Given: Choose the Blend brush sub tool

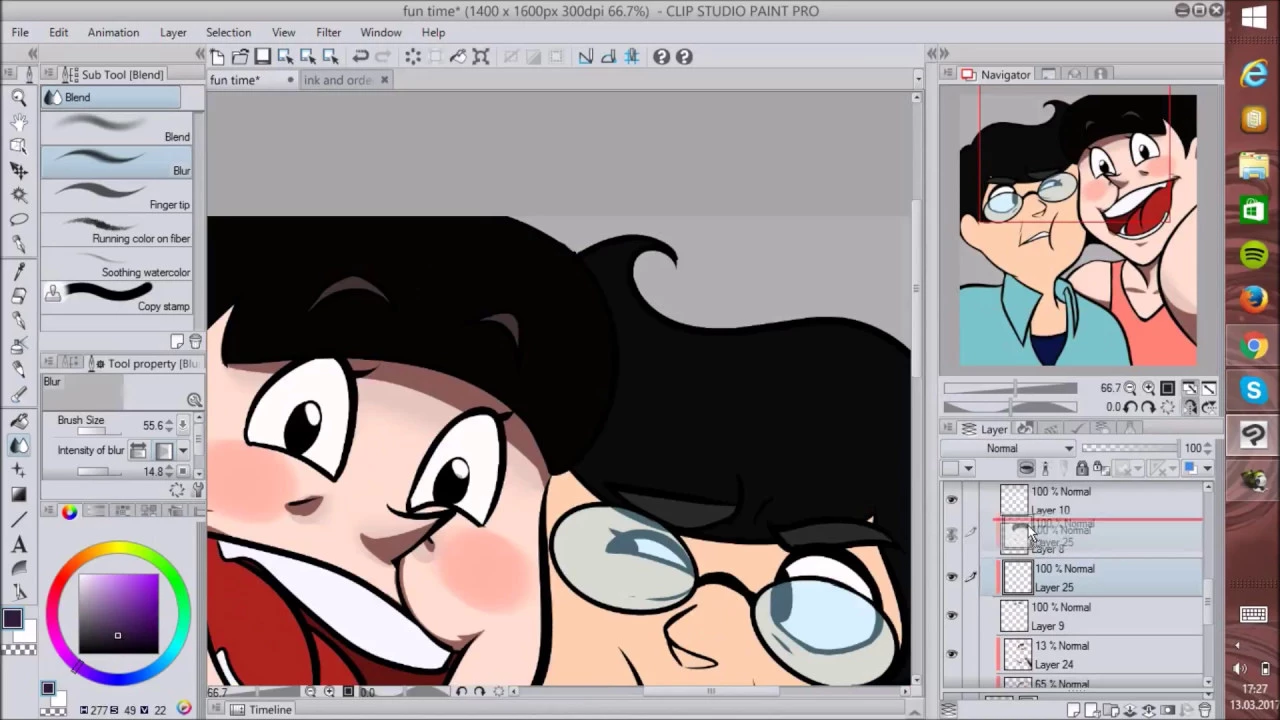Looking at the screenshot, I should click(x=117, y=128).
